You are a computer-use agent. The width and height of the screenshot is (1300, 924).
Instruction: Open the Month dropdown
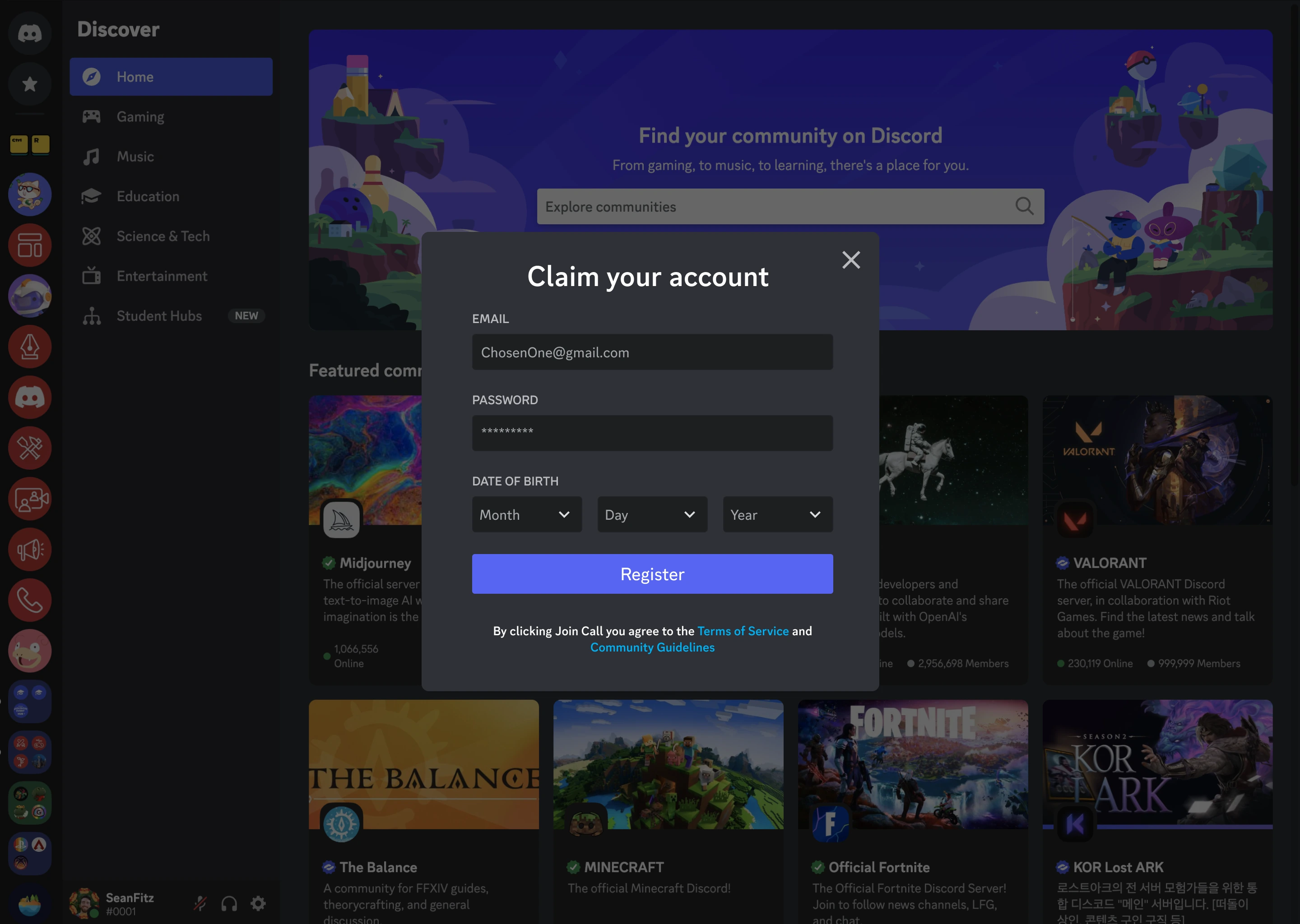[526, 514]
